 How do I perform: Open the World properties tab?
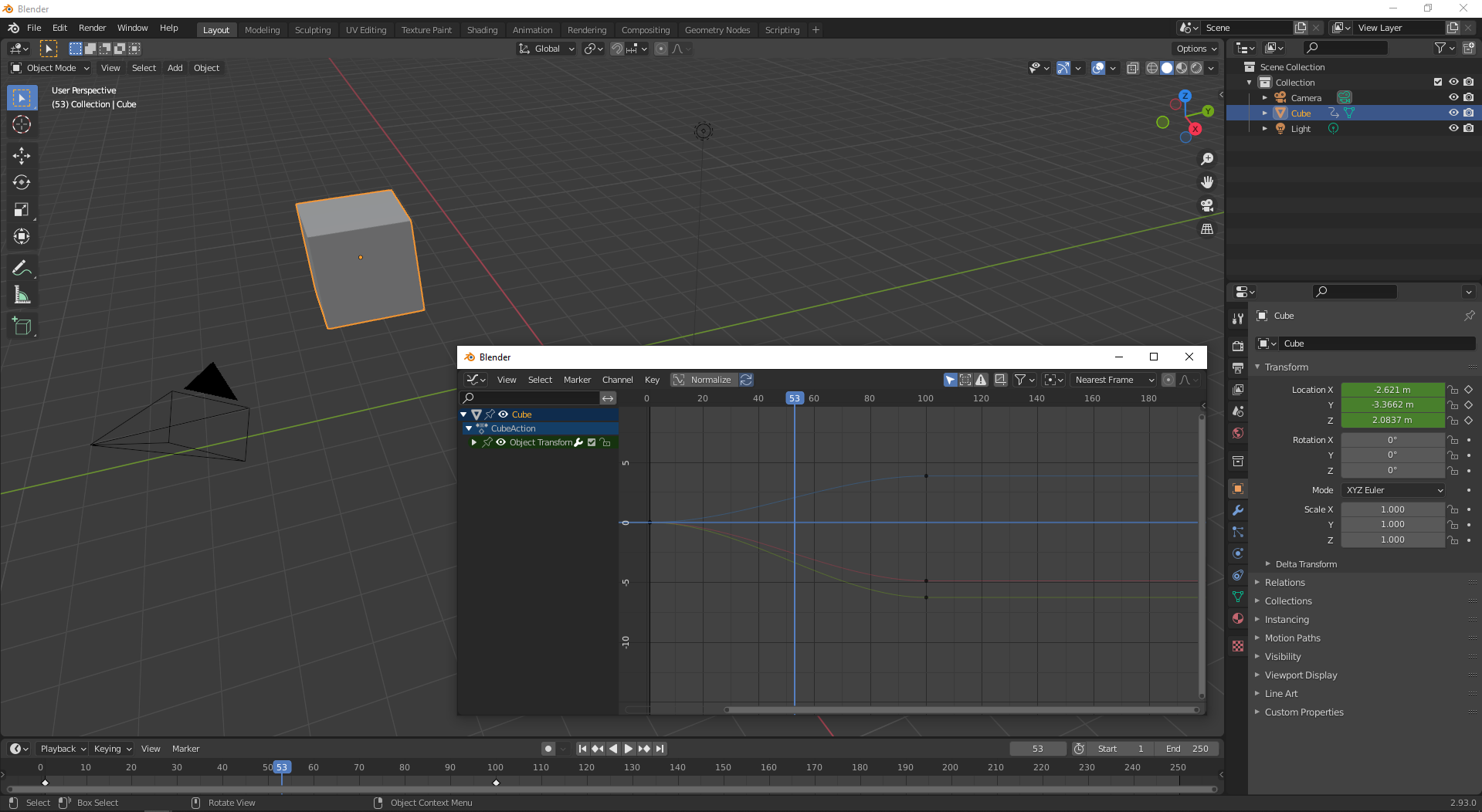(1238, 433)
